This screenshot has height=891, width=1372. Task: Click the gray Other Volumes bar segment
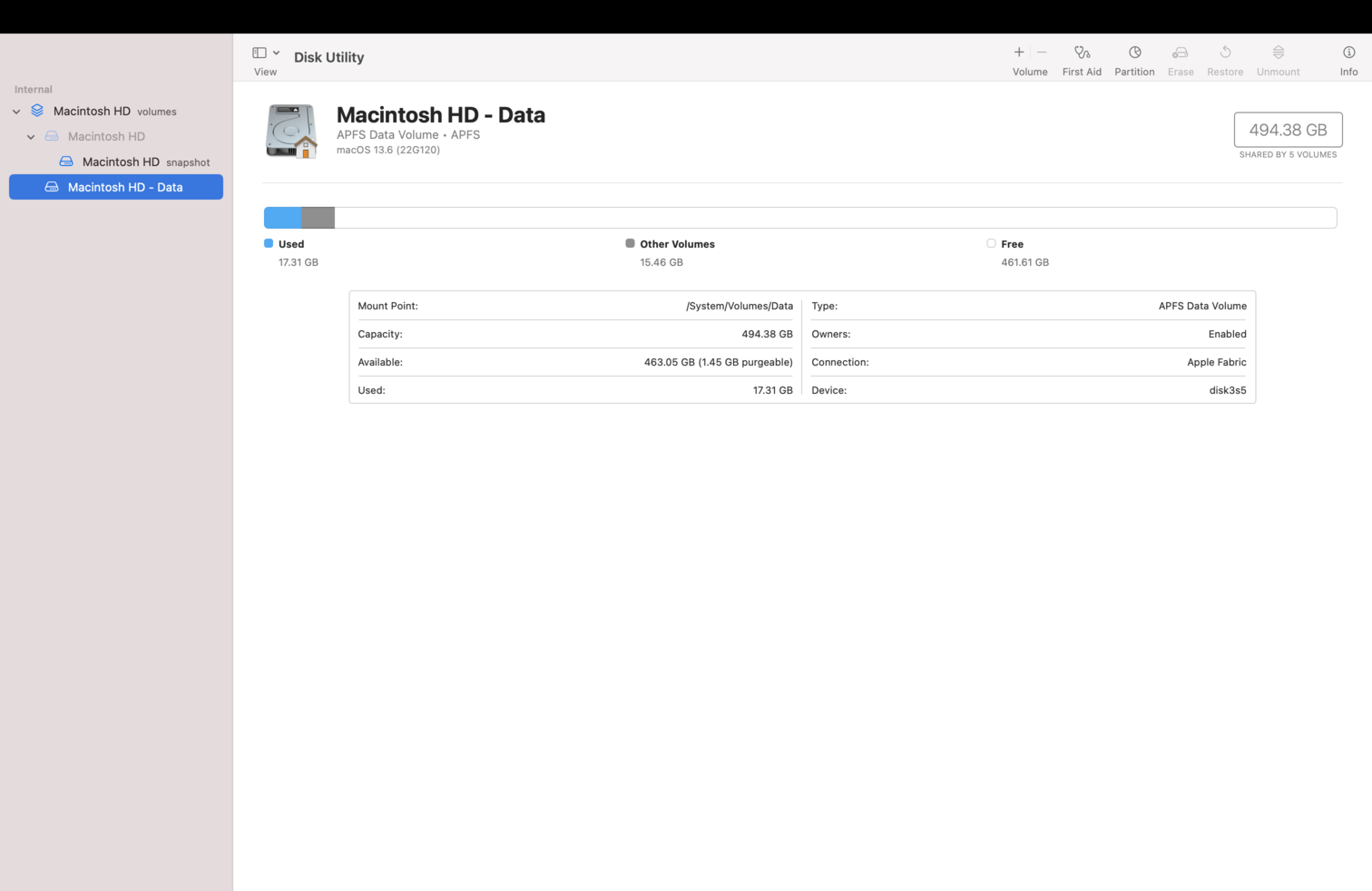coord(318,218)
